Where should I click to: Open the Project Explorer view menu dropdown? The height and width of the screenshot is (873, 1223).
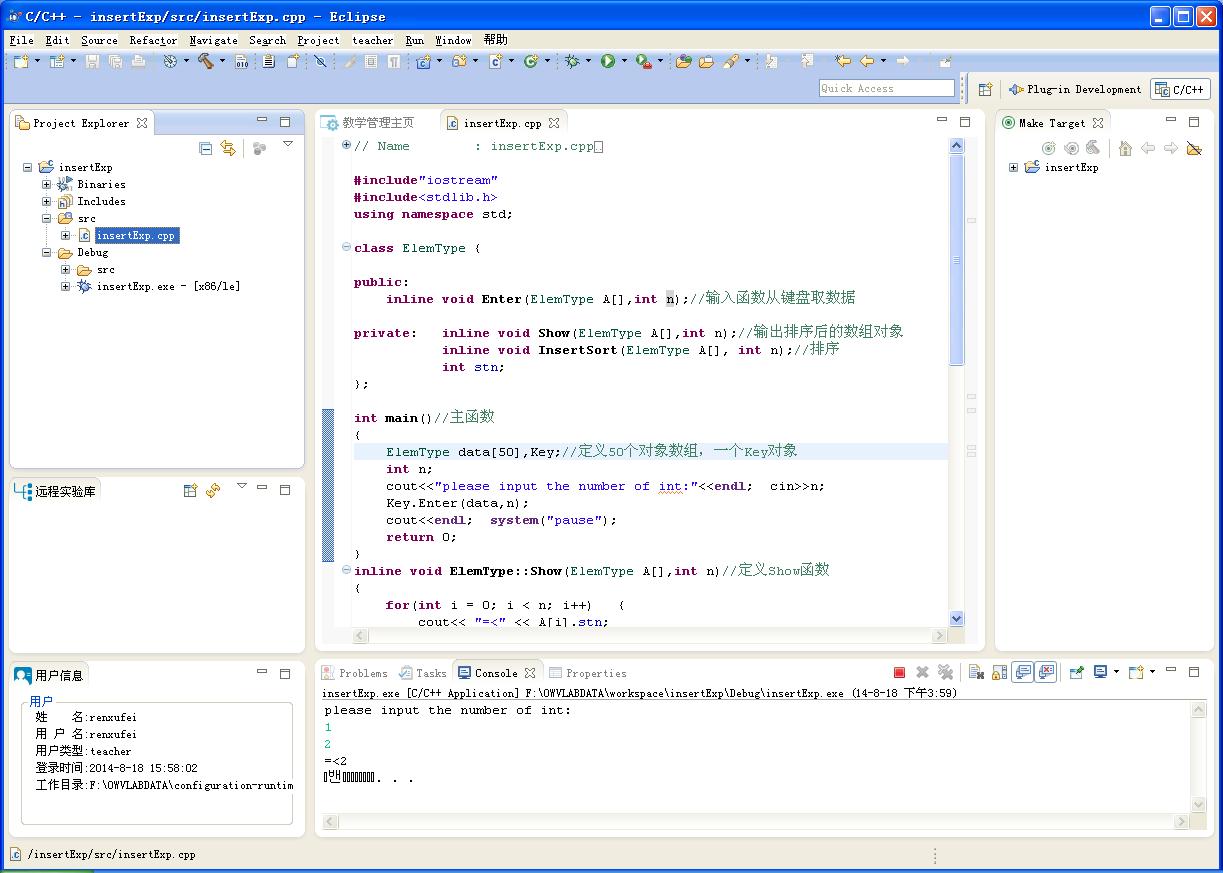[288, 146]
